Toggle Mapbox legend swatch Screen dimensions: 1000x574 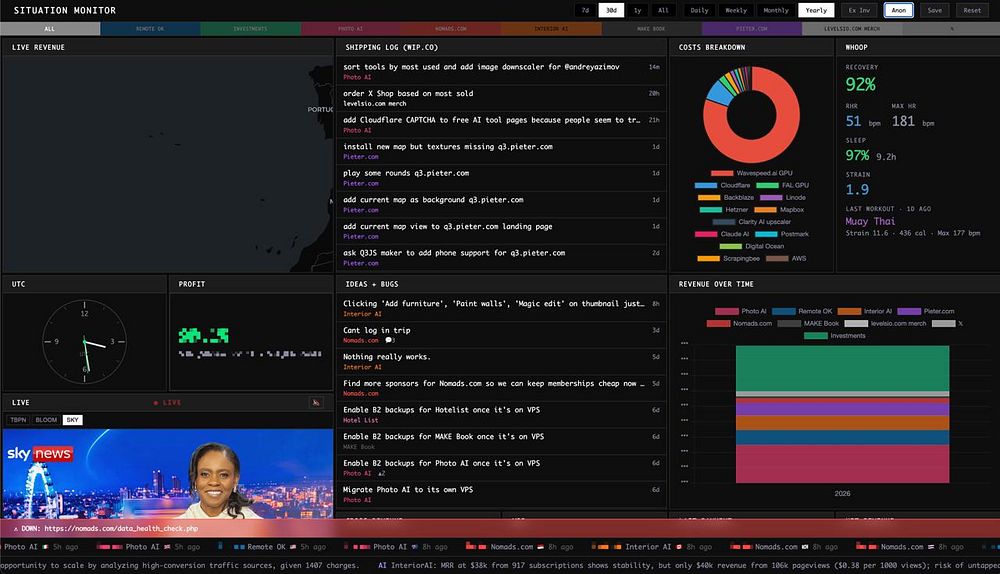click(765, 210)
